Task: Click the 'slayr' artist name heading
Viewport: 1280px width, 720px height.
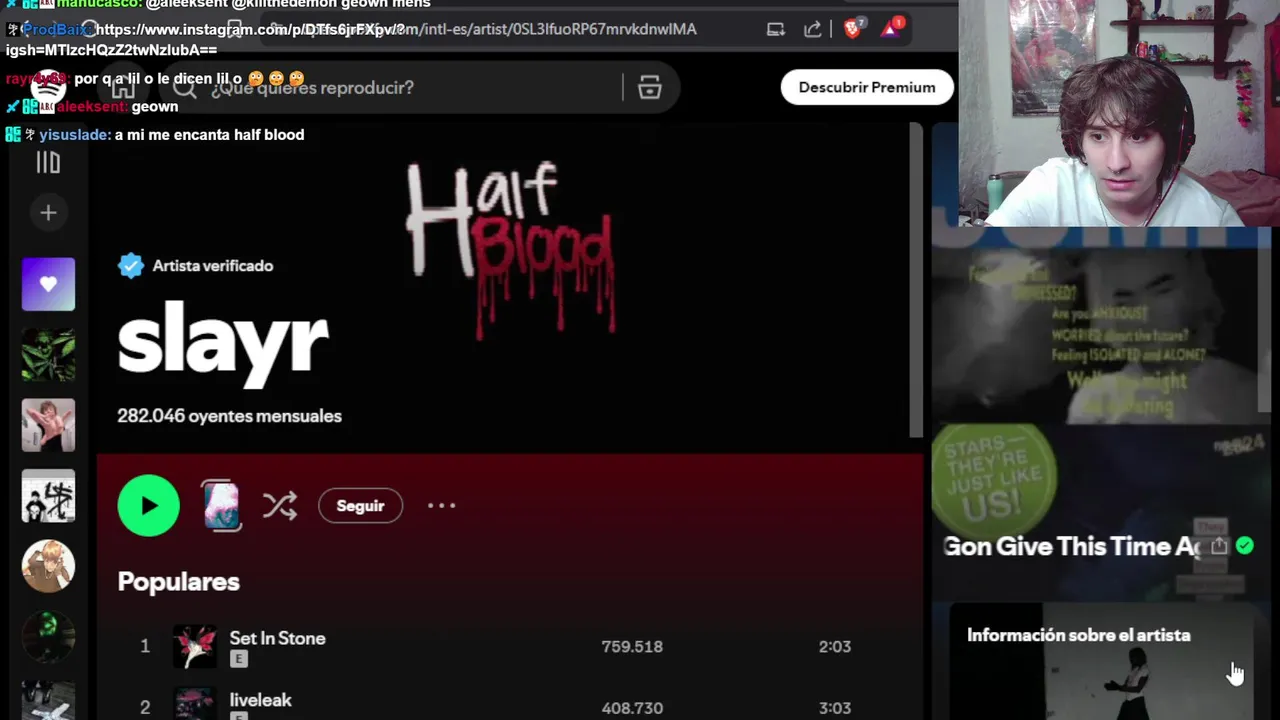Action: [x=223, y=343]
